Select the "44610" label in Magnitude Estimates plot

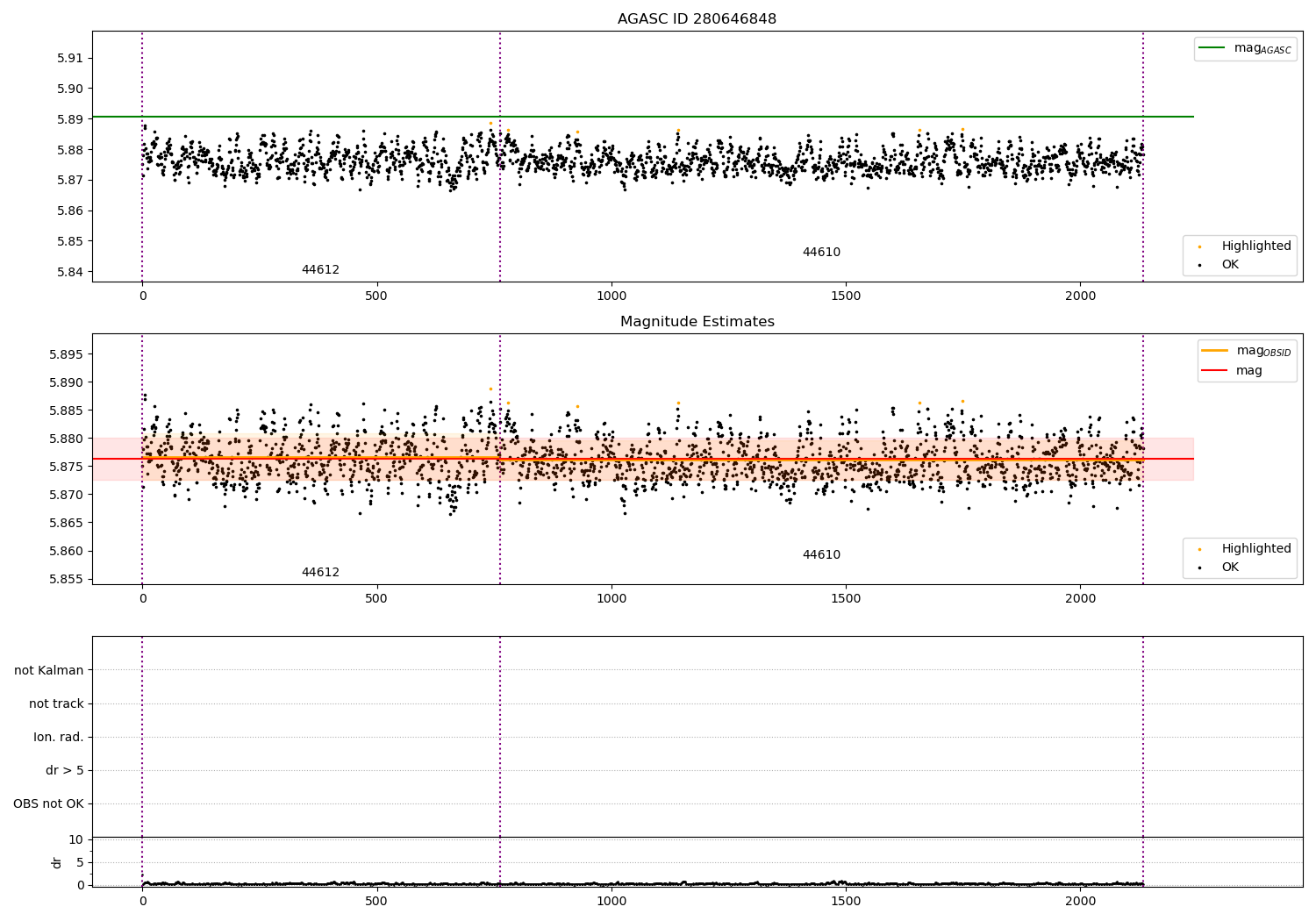821,554
